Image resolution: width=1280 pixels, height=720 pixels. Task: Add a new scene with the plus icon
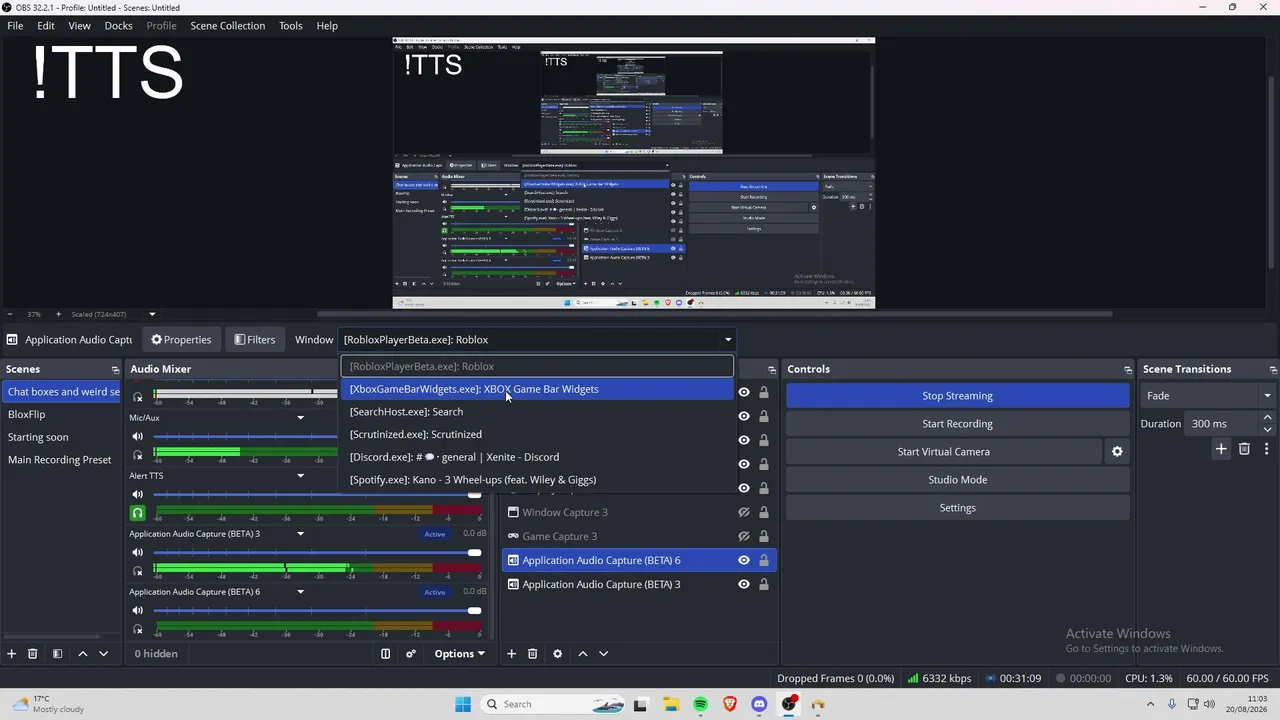(12, 654)
